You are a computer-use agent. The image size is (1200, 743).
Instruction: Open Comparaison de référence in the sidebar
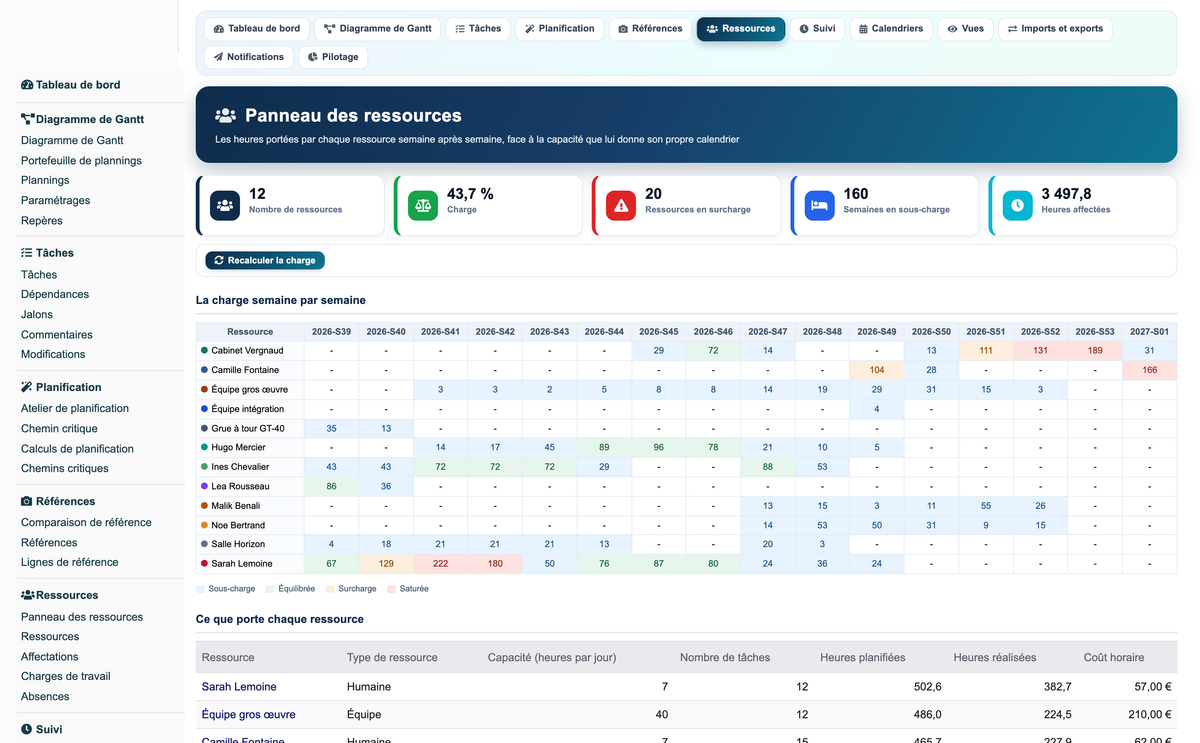point(86,522)
